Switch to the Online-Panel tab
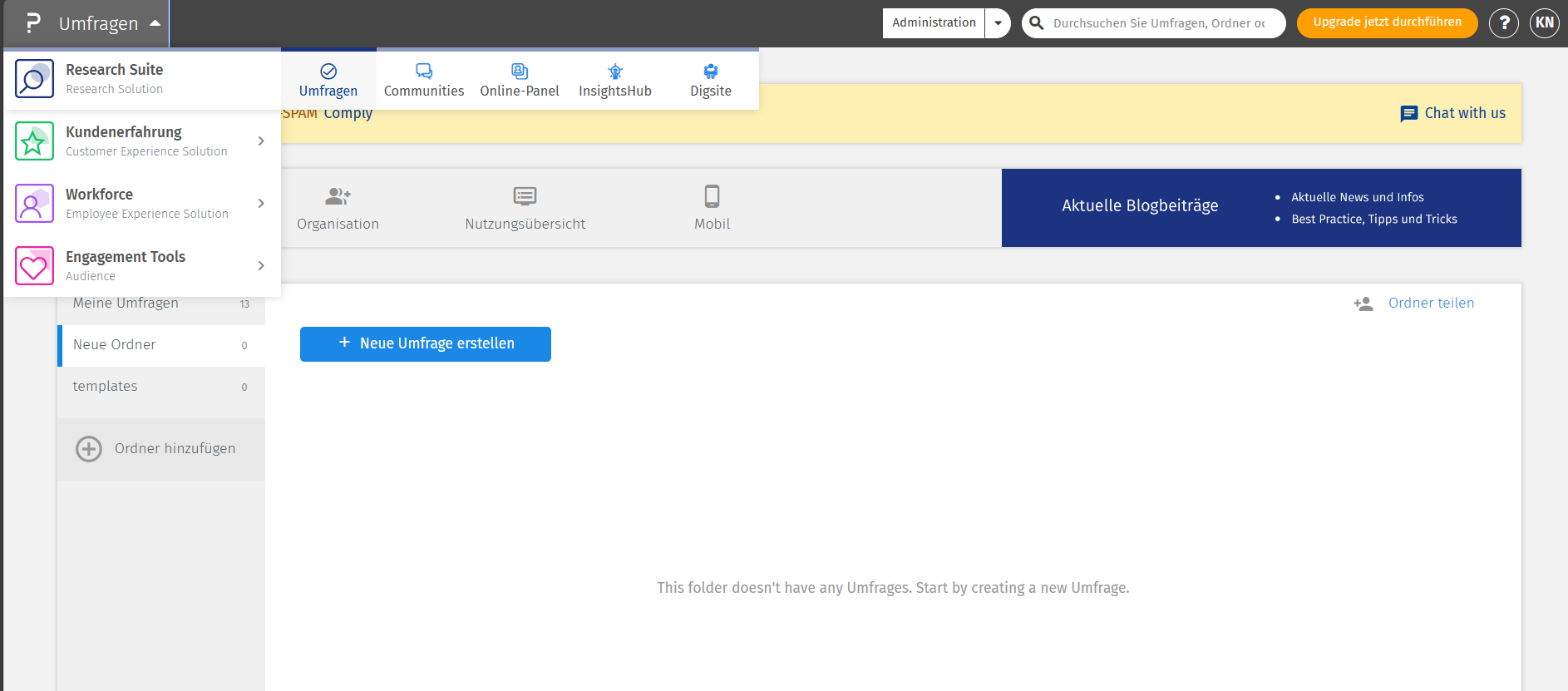The height and width of the screenshot is (691, 1568). pyautogui.click(x=520, y=80)
